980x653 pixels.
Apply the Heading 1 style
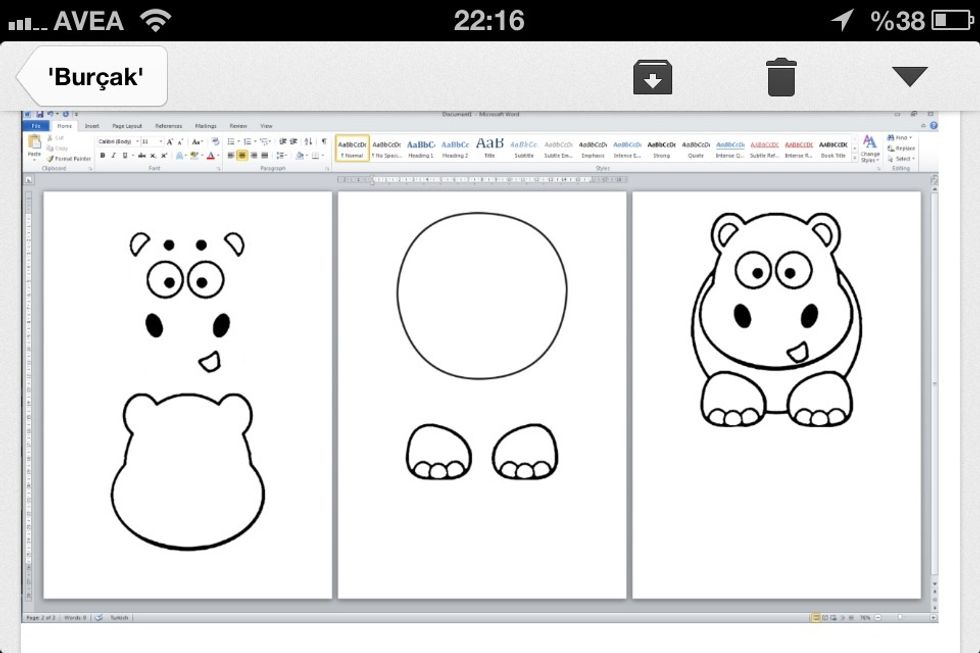[421, 147]
